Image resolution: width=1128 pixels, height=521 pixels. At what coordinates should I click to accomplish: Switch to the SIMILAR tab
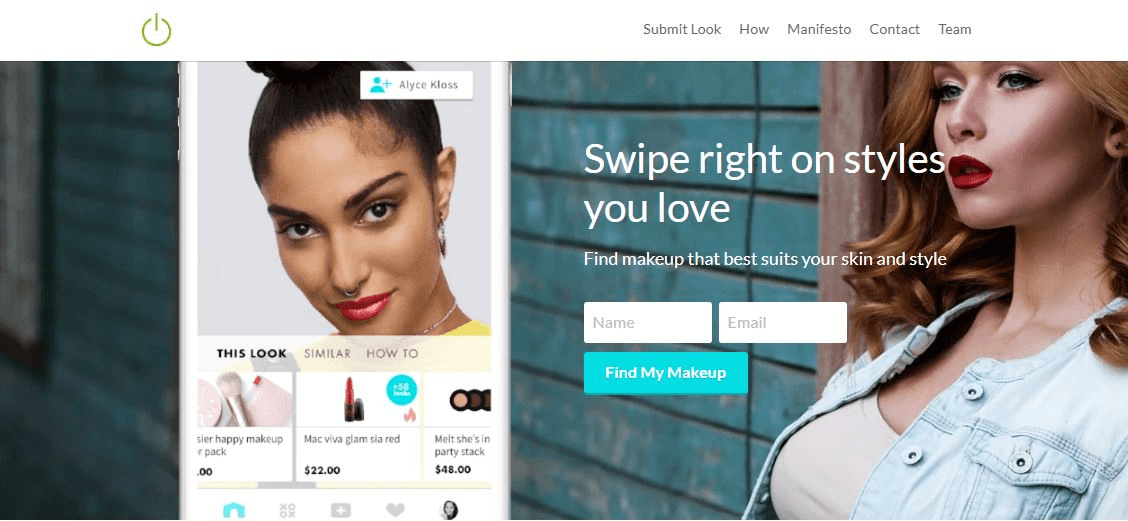[x=327, y=353]
